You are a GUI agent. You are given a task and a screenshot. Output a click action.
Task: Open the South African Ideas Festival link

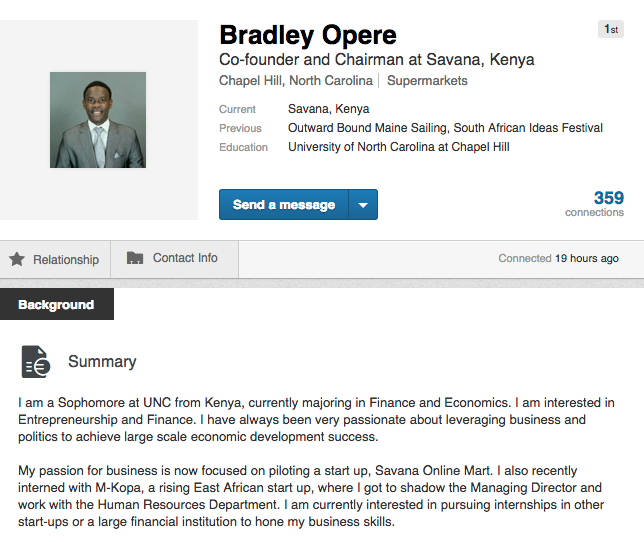528,128
